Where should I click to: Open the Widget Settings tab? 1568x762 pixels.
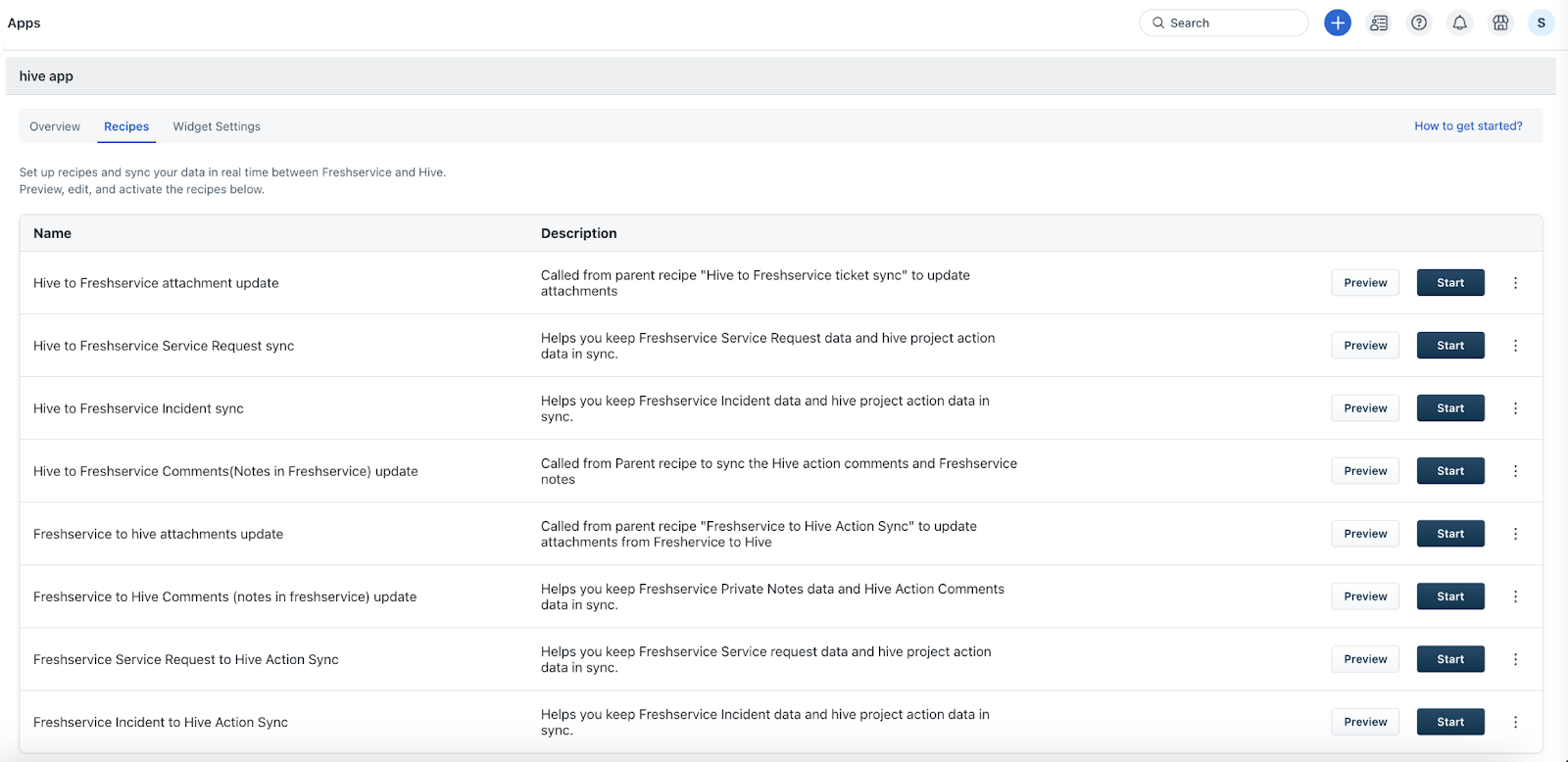pyautogui.click(x=217, y=126)
